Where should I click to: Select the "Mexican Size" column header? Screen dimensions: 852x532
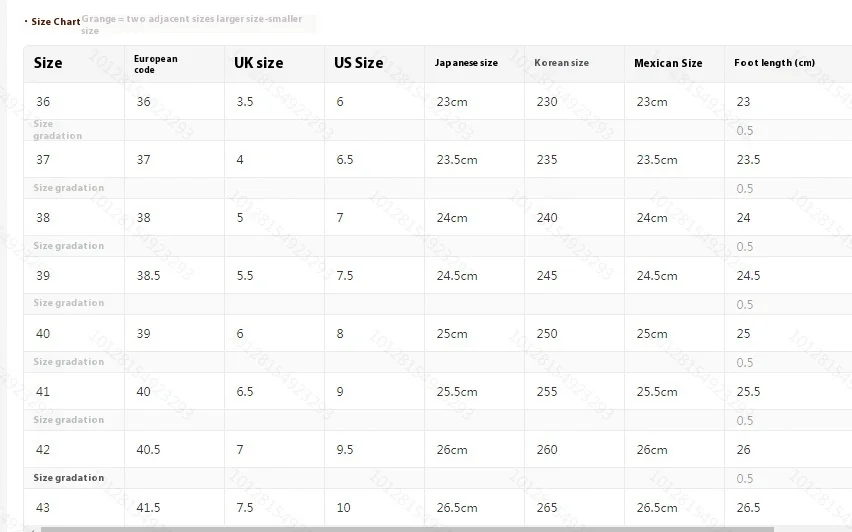point(668,63)
